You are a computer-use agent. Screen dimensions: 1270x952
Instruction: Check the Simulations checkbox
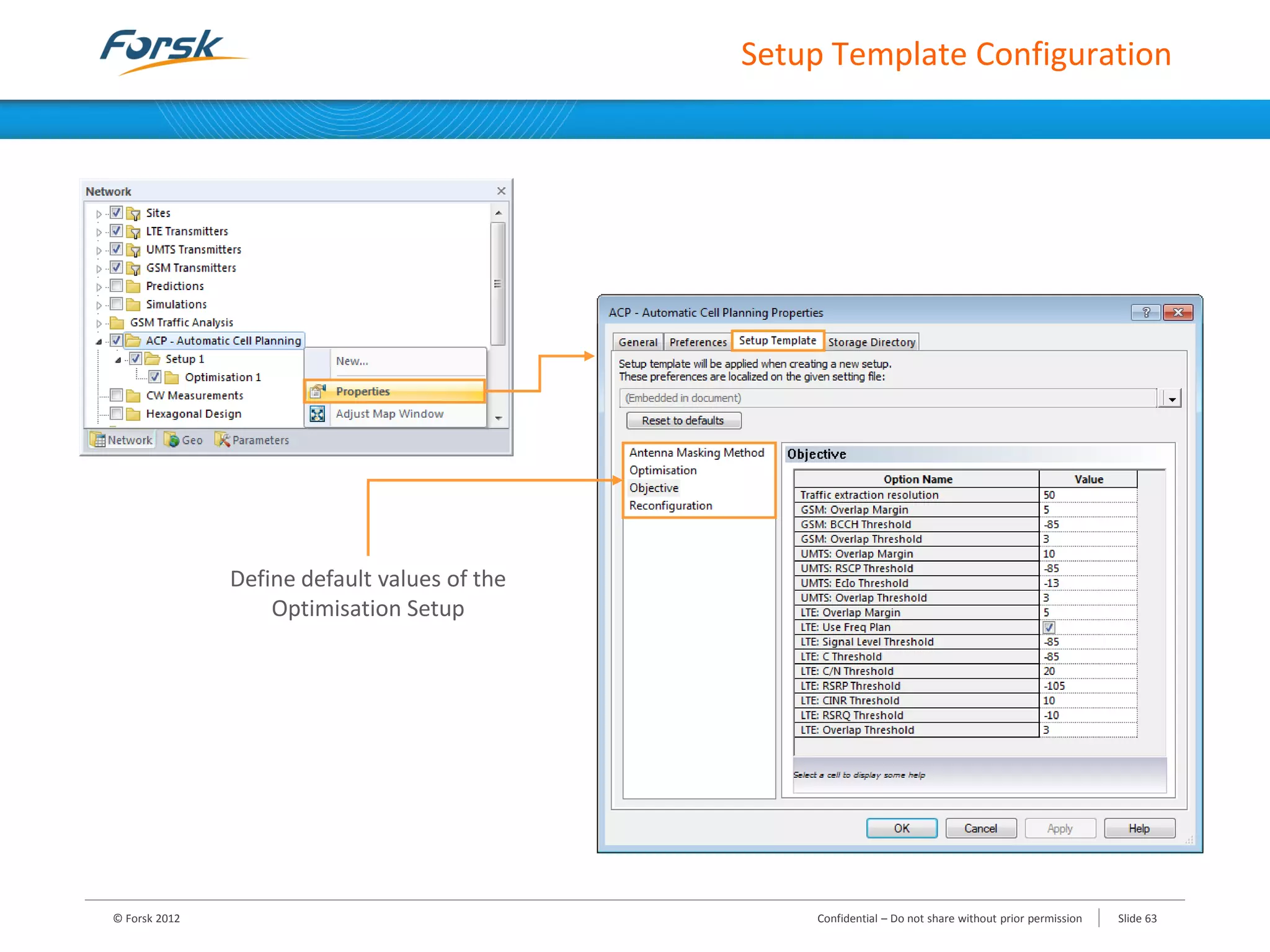click(116, 304)
